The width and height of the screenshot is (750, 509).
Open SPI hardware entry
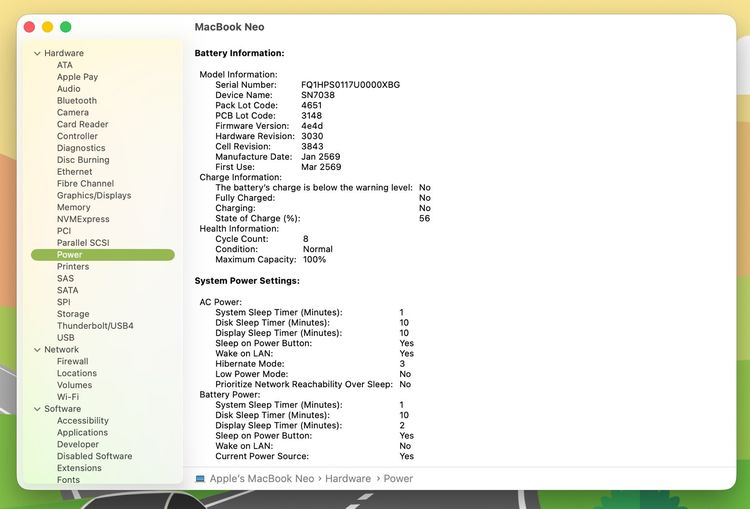coord(63,302)
